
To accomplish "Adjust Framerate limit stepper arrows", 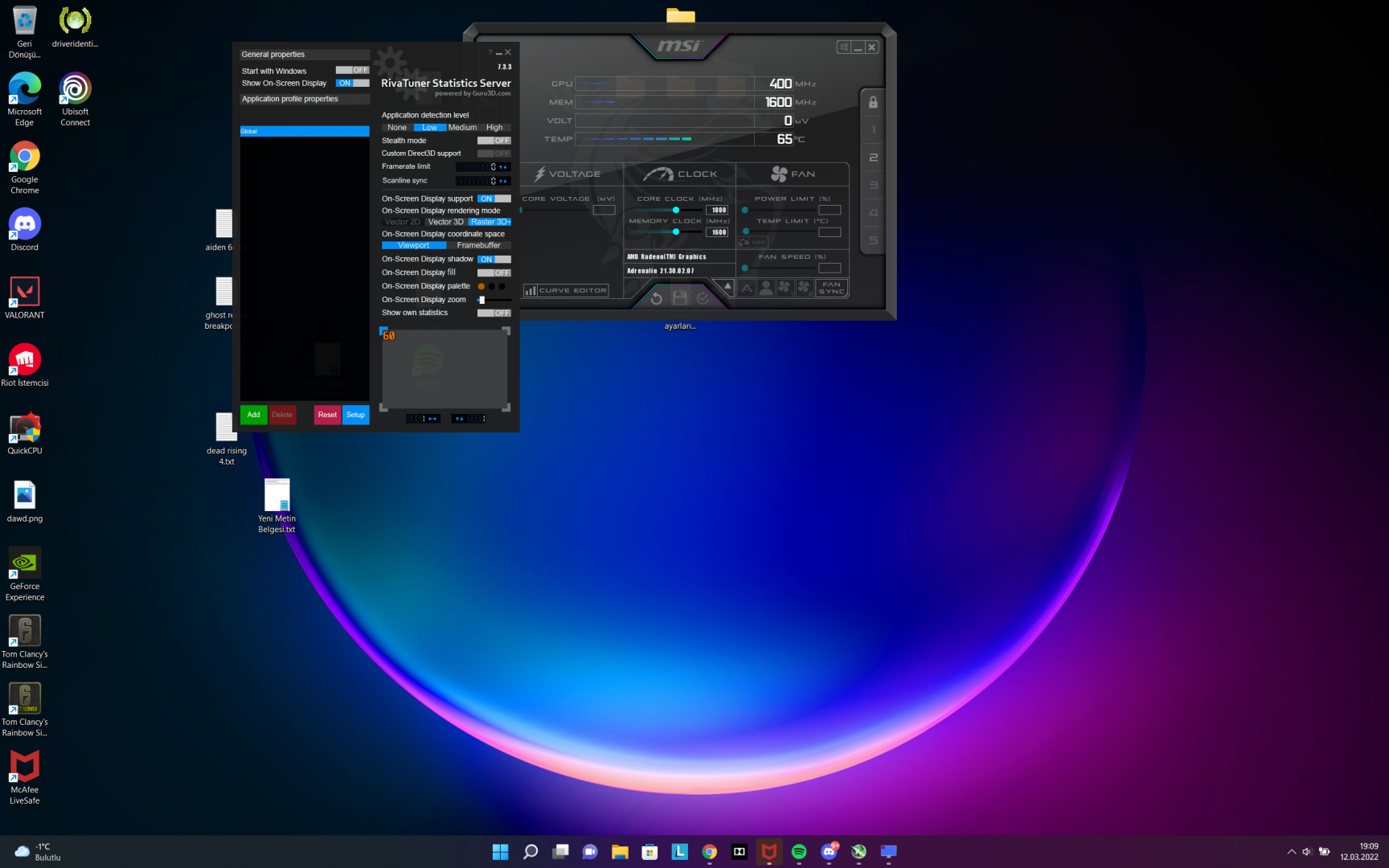I will coord(503,167).
